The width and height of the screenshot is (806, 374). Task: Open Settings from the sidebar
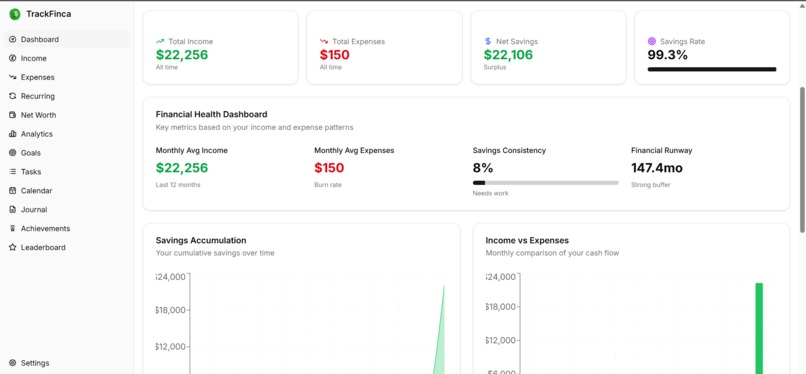coord(67,363)
